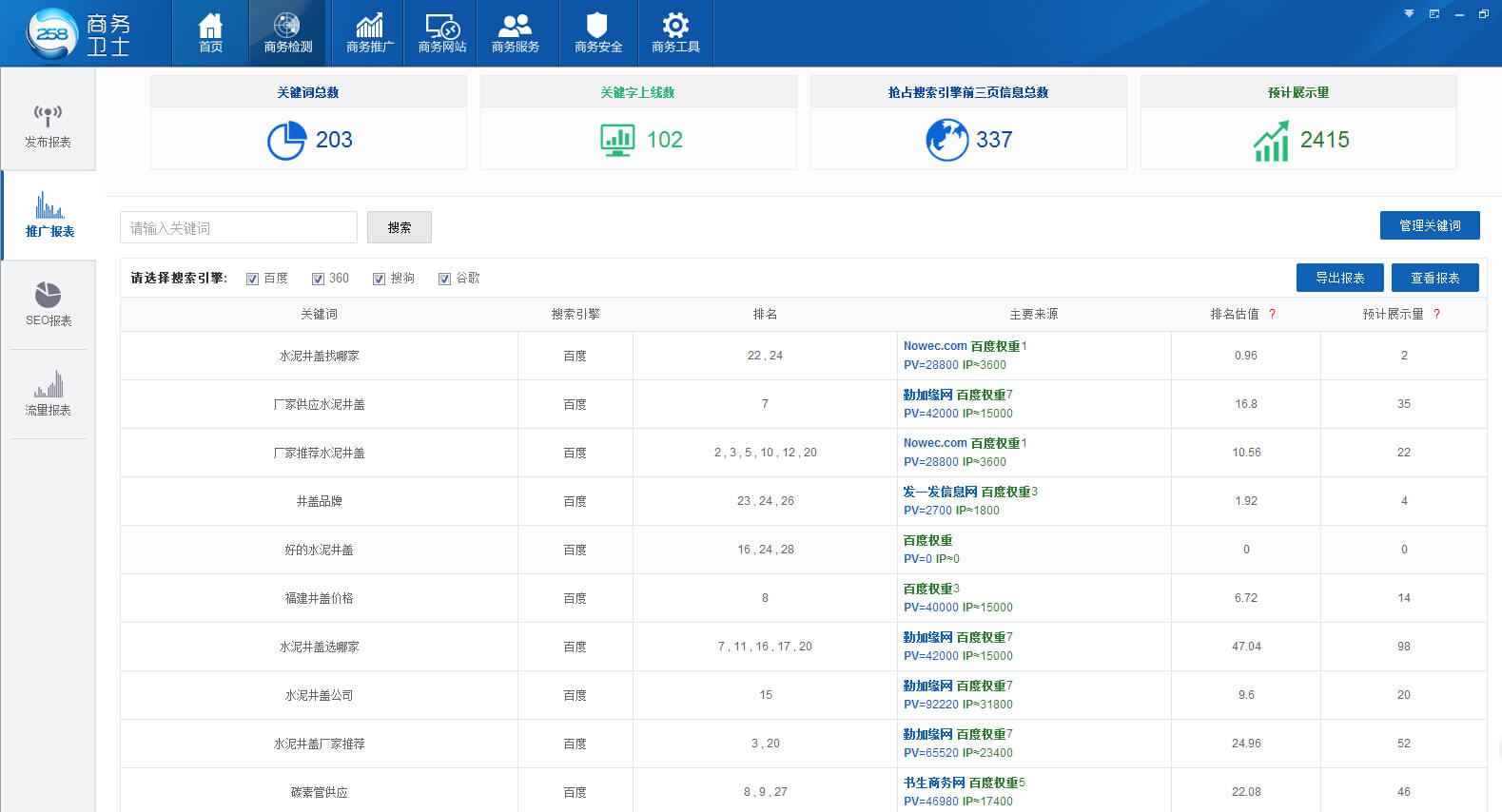Click the pie icon beside 203

point(286,141)
